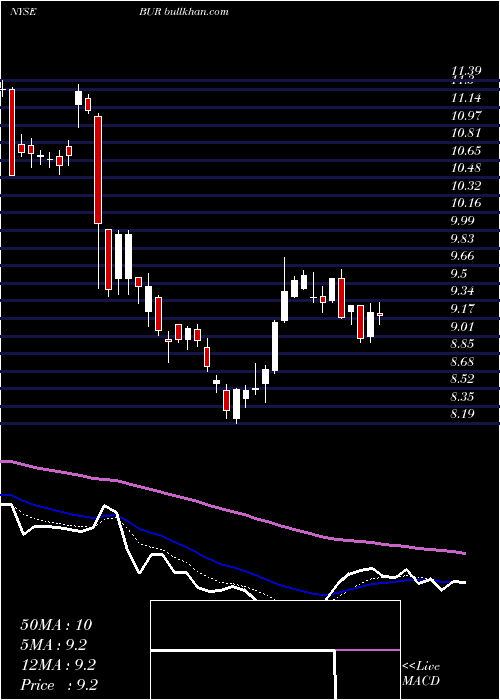Select the 10.97 price level label
The height and width of the screenshot is (700, 500).
point(466,116)
